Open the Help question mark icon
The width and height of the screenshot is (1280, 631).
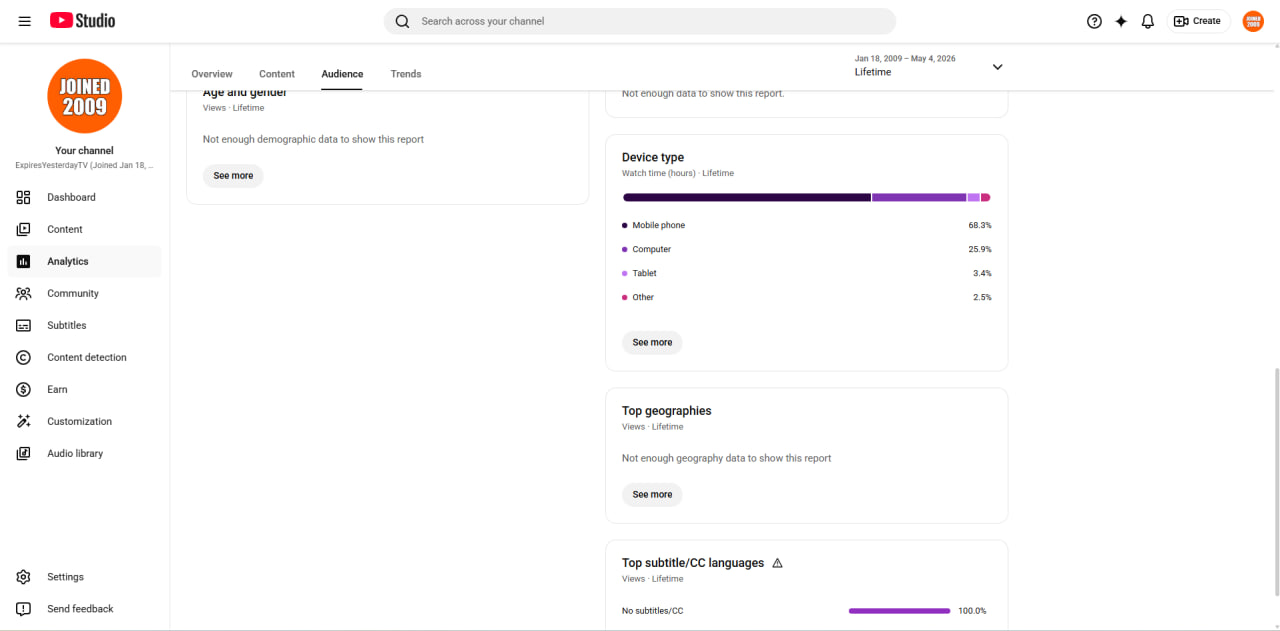tap(1094, 21)
